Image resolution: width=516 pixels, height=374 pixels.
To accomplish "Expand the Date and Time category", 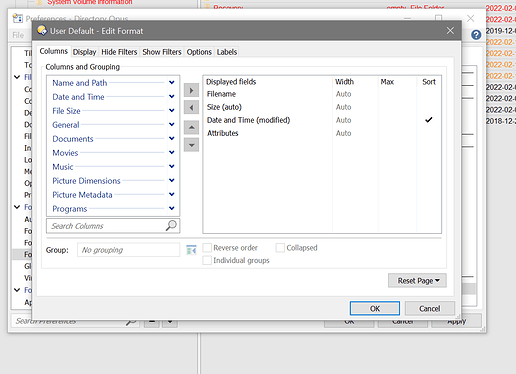I will click(x=172, y=96).
